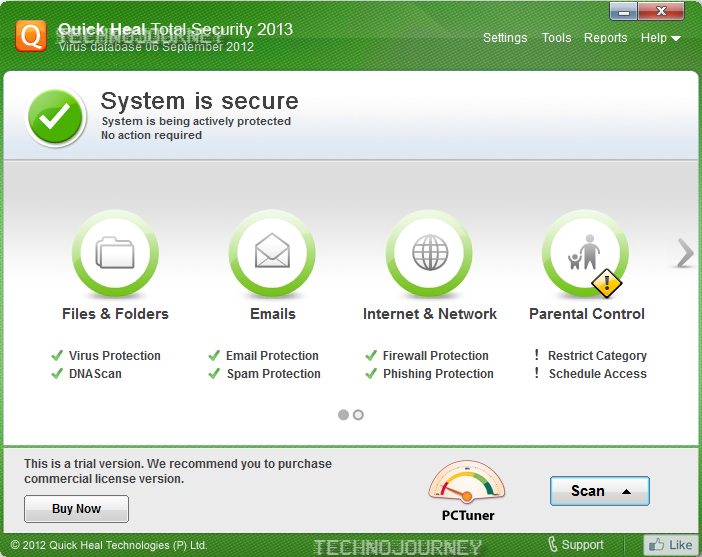Click DNAScan status item
The image size is (702, 557).
click(x=86, y=373)
